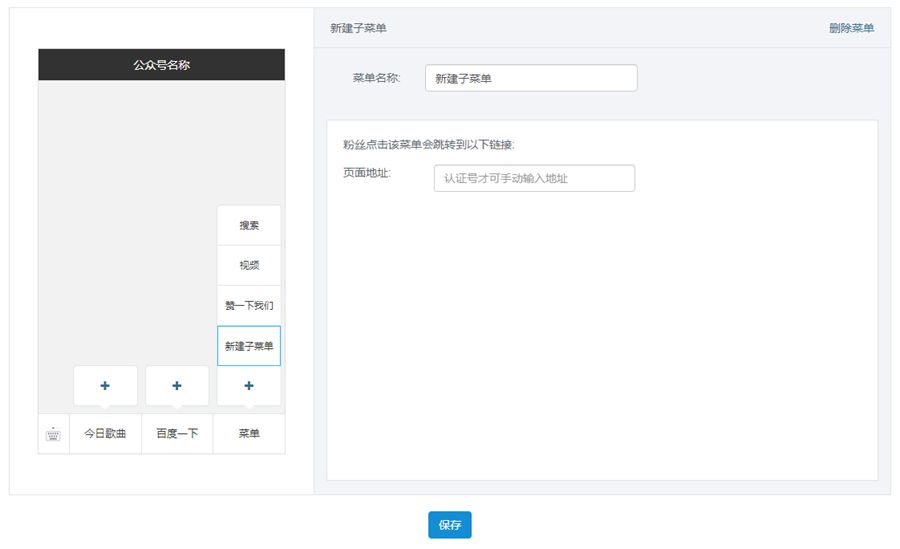Screen dimensions: 900x549
Task: Select the 百度一下 bottom menu
Action: click(177, 434)
